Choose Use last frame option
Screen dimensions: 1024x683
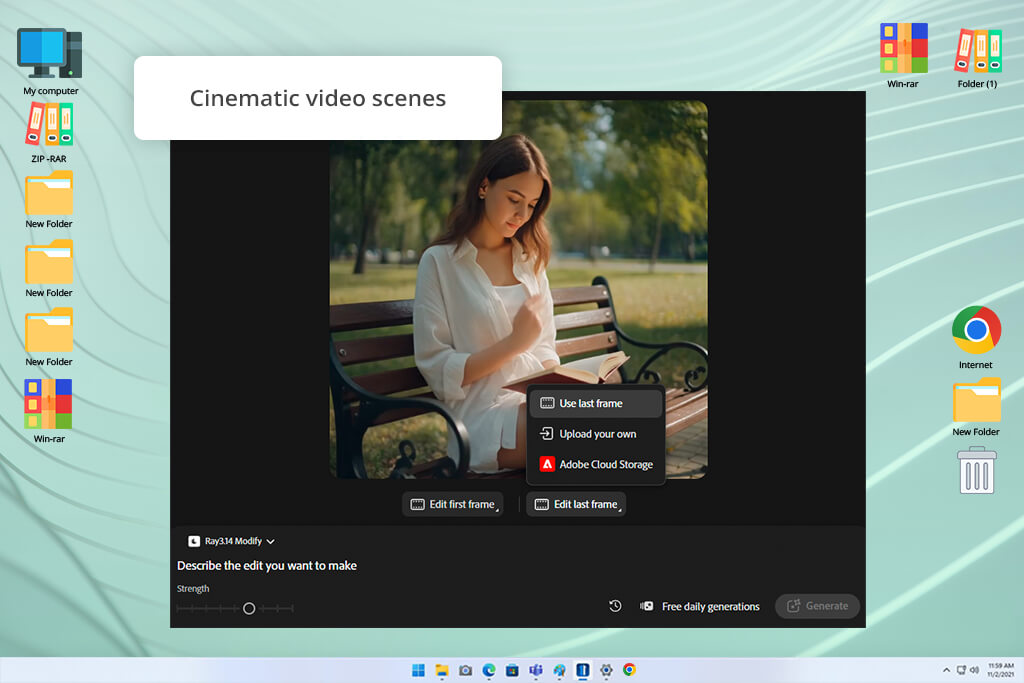point(596,404)
